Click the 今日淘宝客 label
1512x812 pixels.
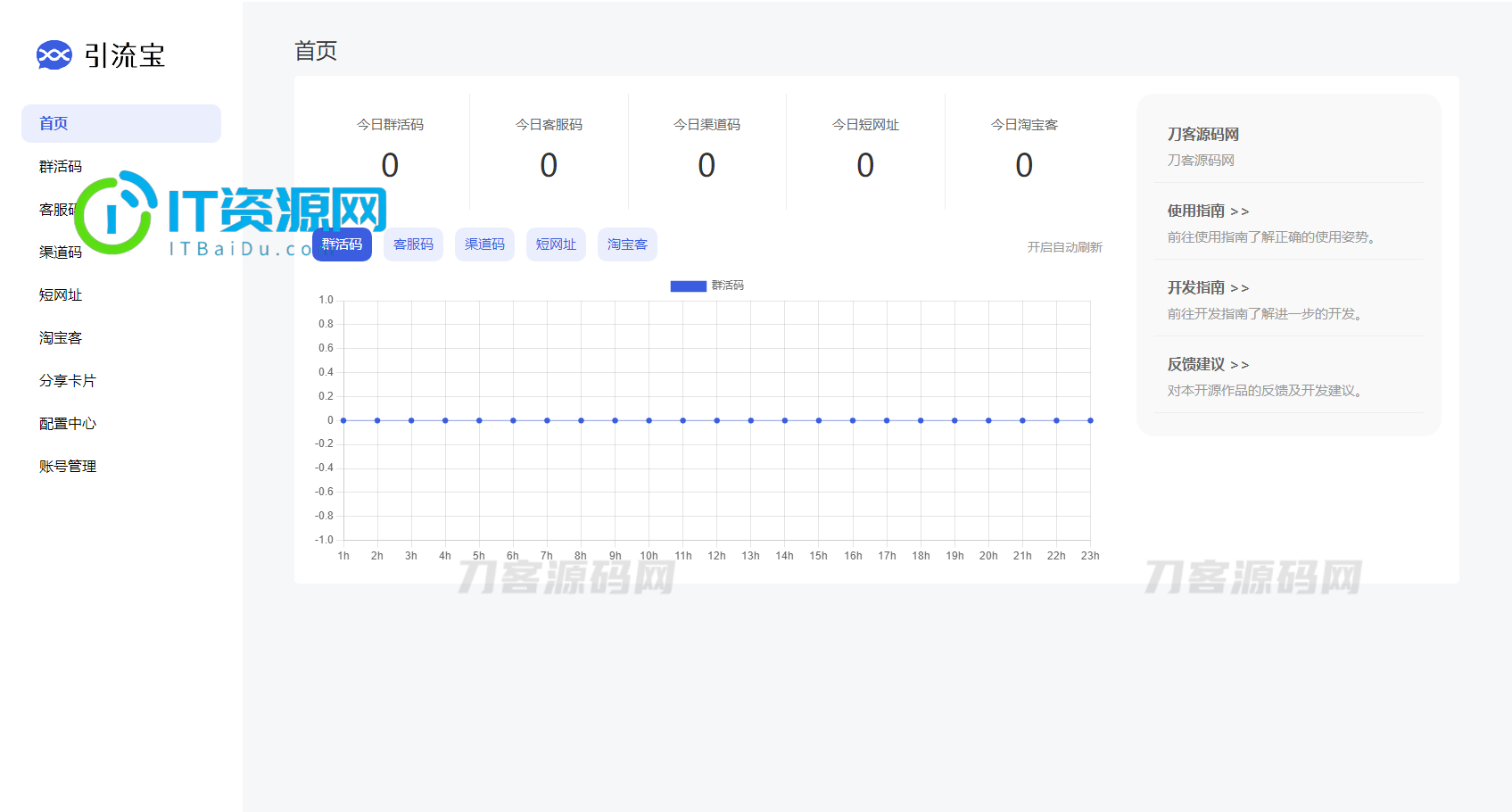[1024, 125]
